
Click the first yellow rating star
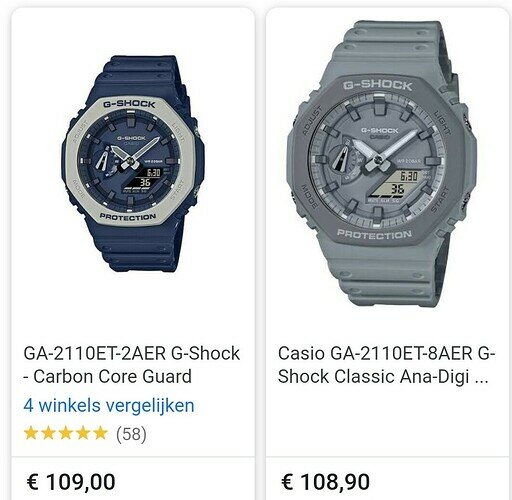pyautogui.click(x=31, y=433)
